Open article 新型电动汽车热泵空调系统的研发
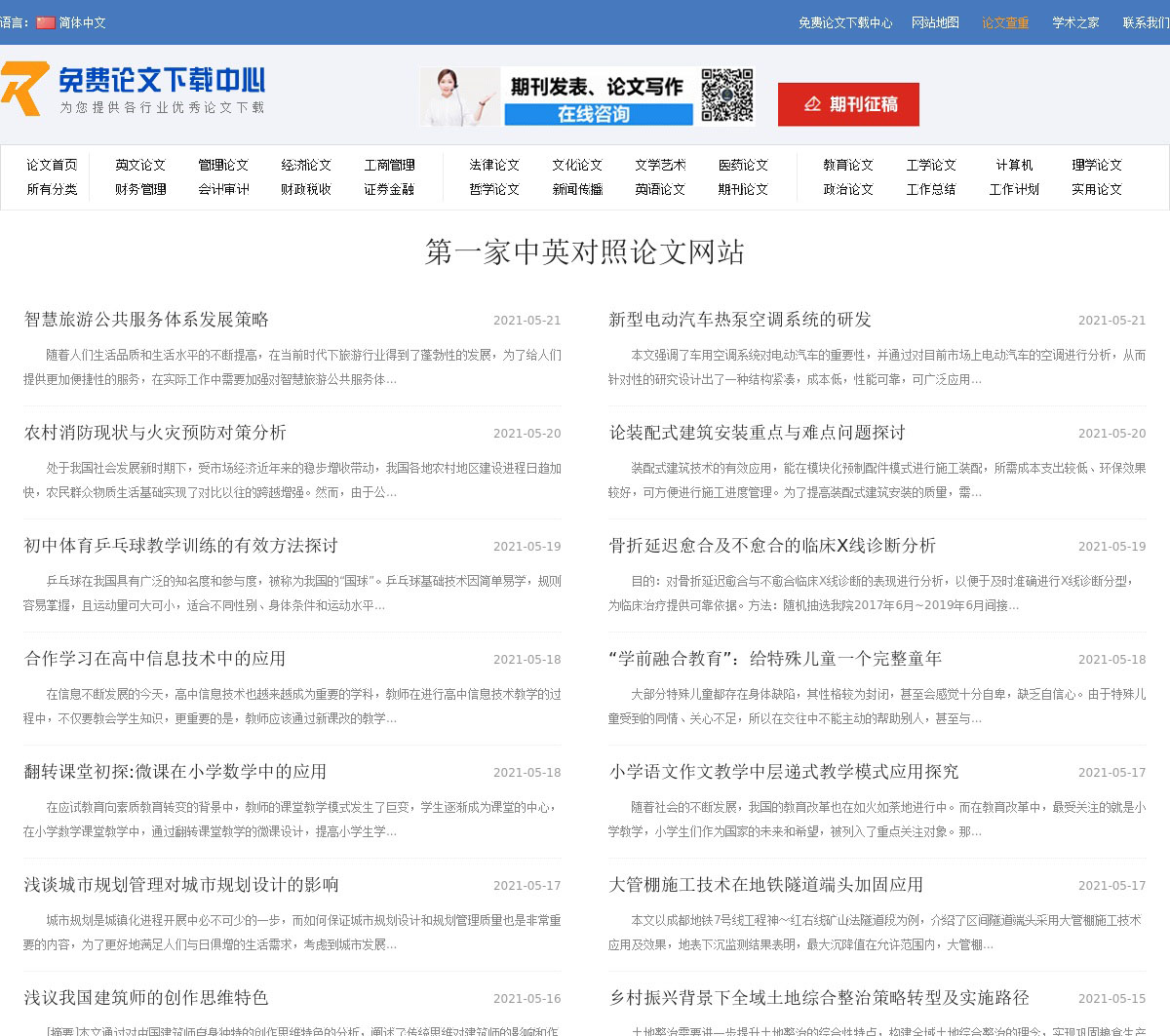The height and width of the screenshot is (1036, 1170). click(740, 320)
